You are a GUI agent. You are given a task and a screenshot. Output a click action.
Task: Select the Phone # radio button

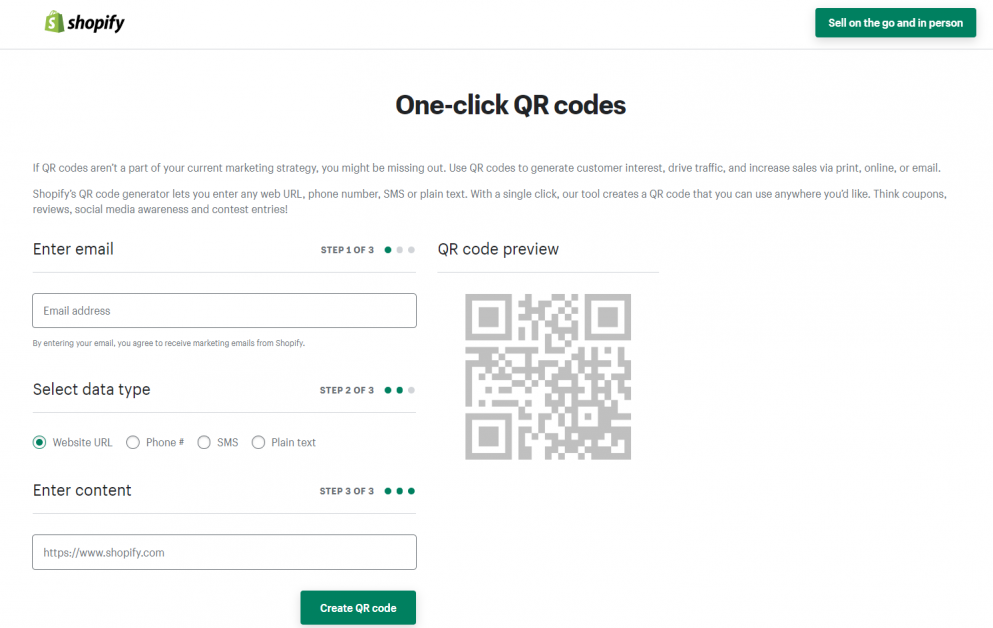click(133, 442)
